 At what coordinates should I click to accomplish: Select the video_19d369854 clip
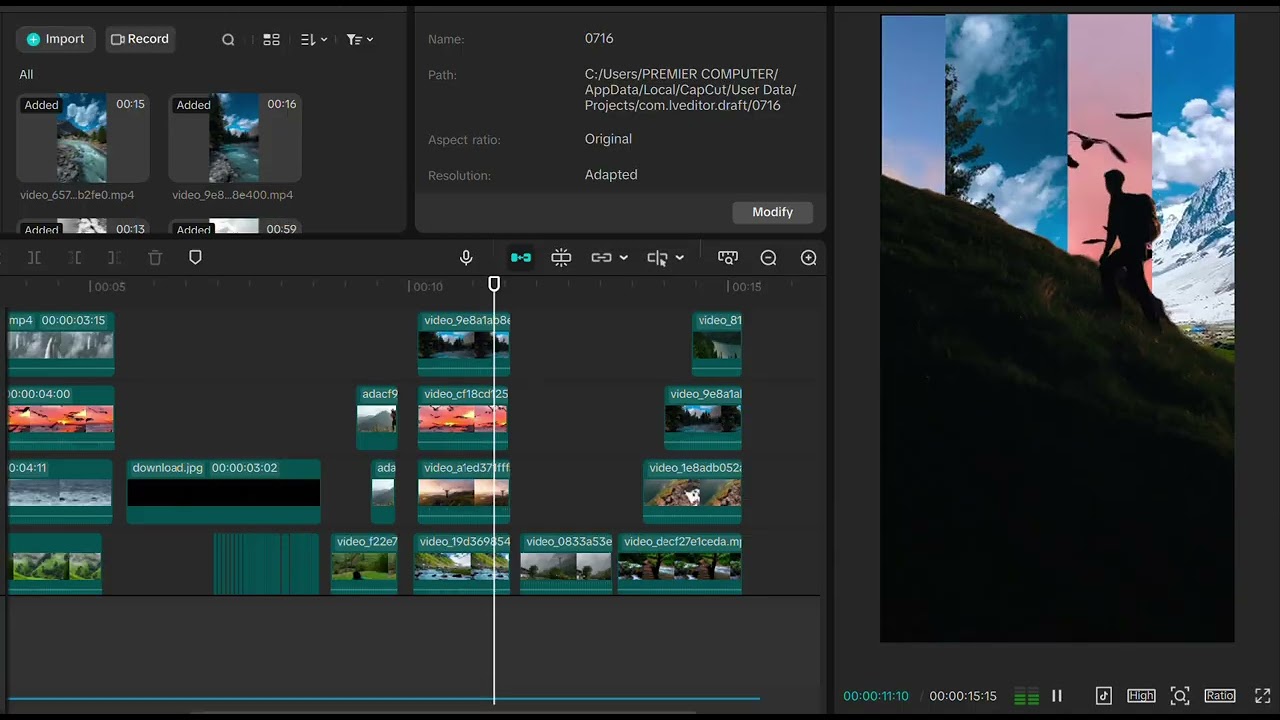coord(462,565)
